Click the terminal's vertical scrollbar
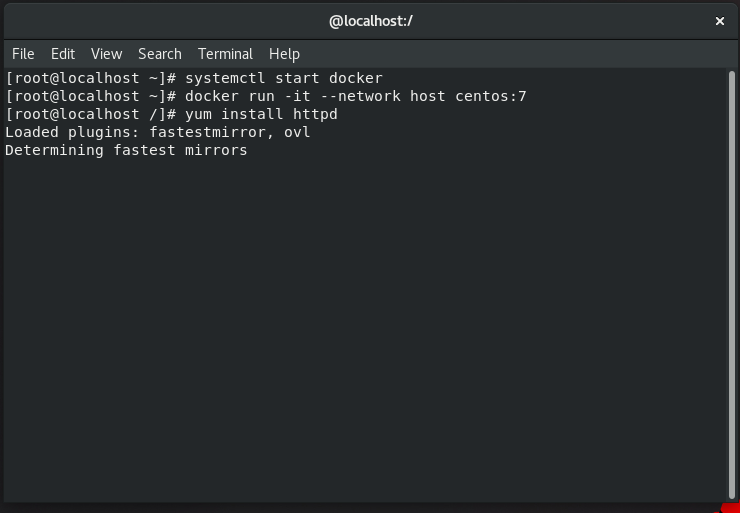Viewport: 740px width, 513px height. coord(734,280)
